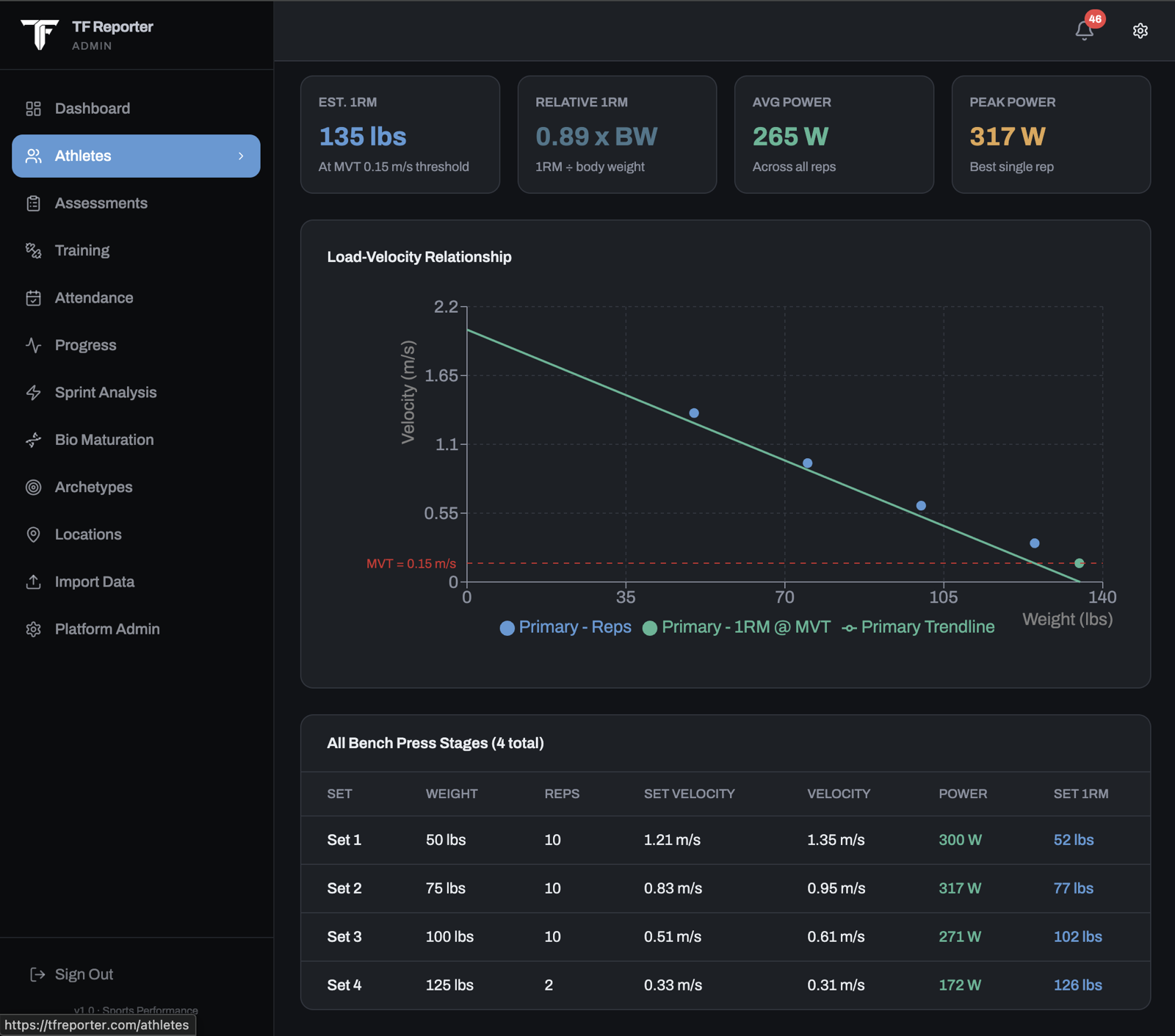Click the Sprint Analysis lightning icon
Image resolution: width=1175 pixels, height=1036 pixels.
[33, 393]
